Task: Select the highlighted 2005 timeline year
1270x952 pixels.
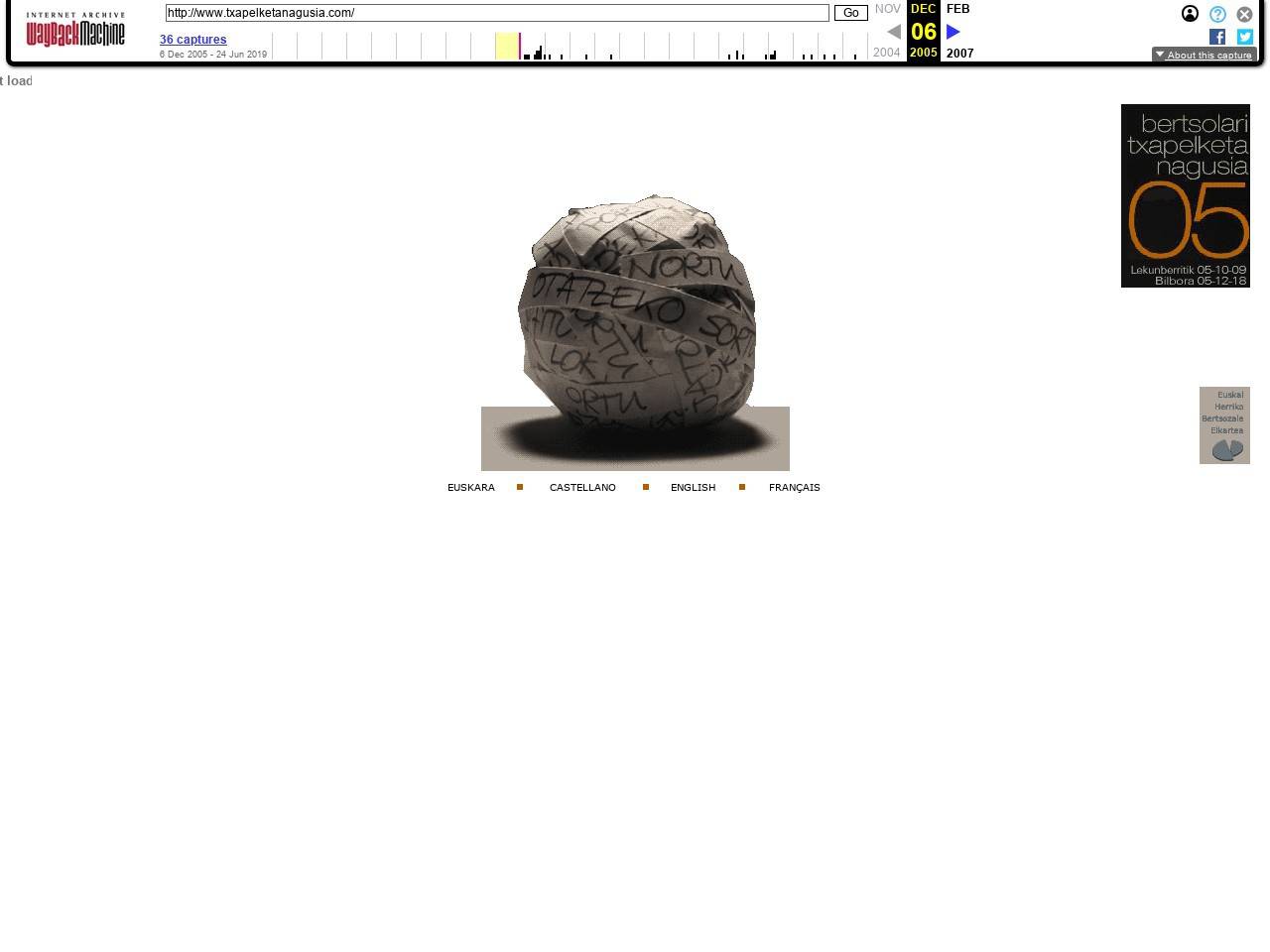Action: tap(507, 46)
